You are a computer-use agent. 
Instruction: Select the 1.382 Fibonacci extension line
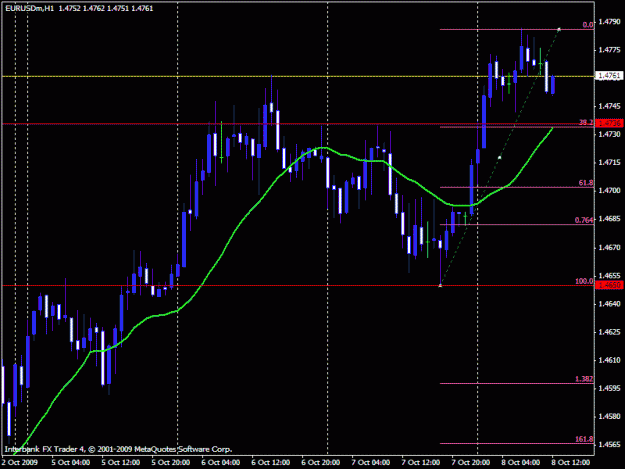click(517, 383)
